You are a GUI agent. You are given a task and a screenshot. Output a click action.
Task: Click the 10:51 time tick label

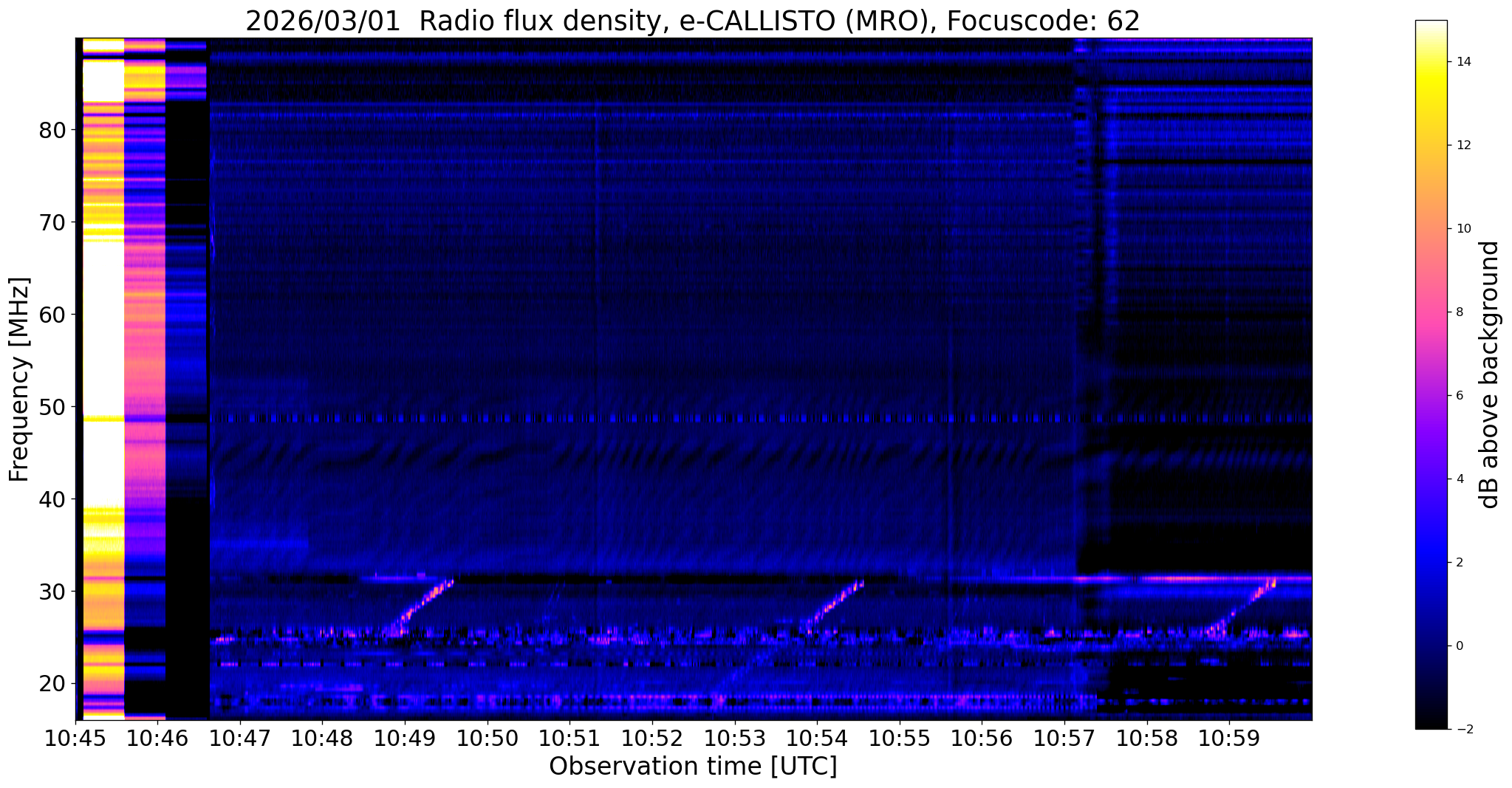(x=569, y=738)
